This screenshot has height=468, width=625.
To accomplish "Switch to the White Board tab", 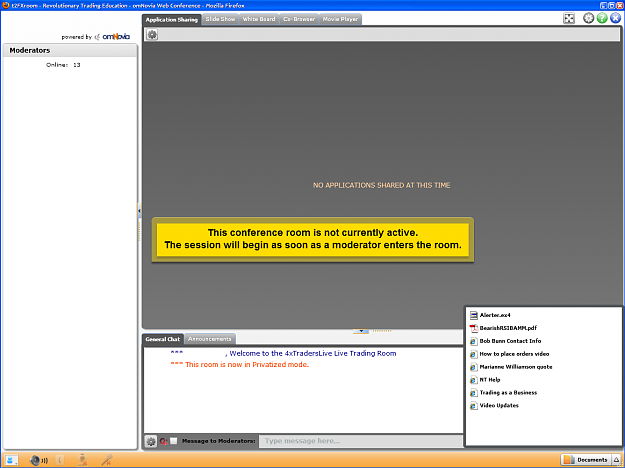I will 259,19.
